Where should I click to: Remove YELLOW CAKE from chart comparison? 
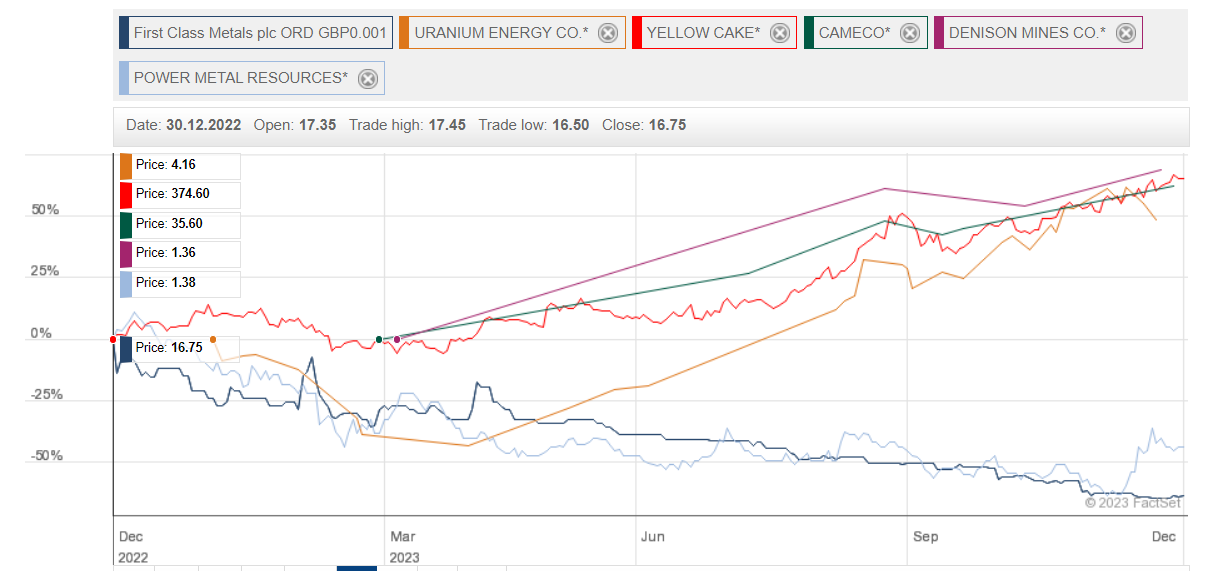(x=779, y=33)
